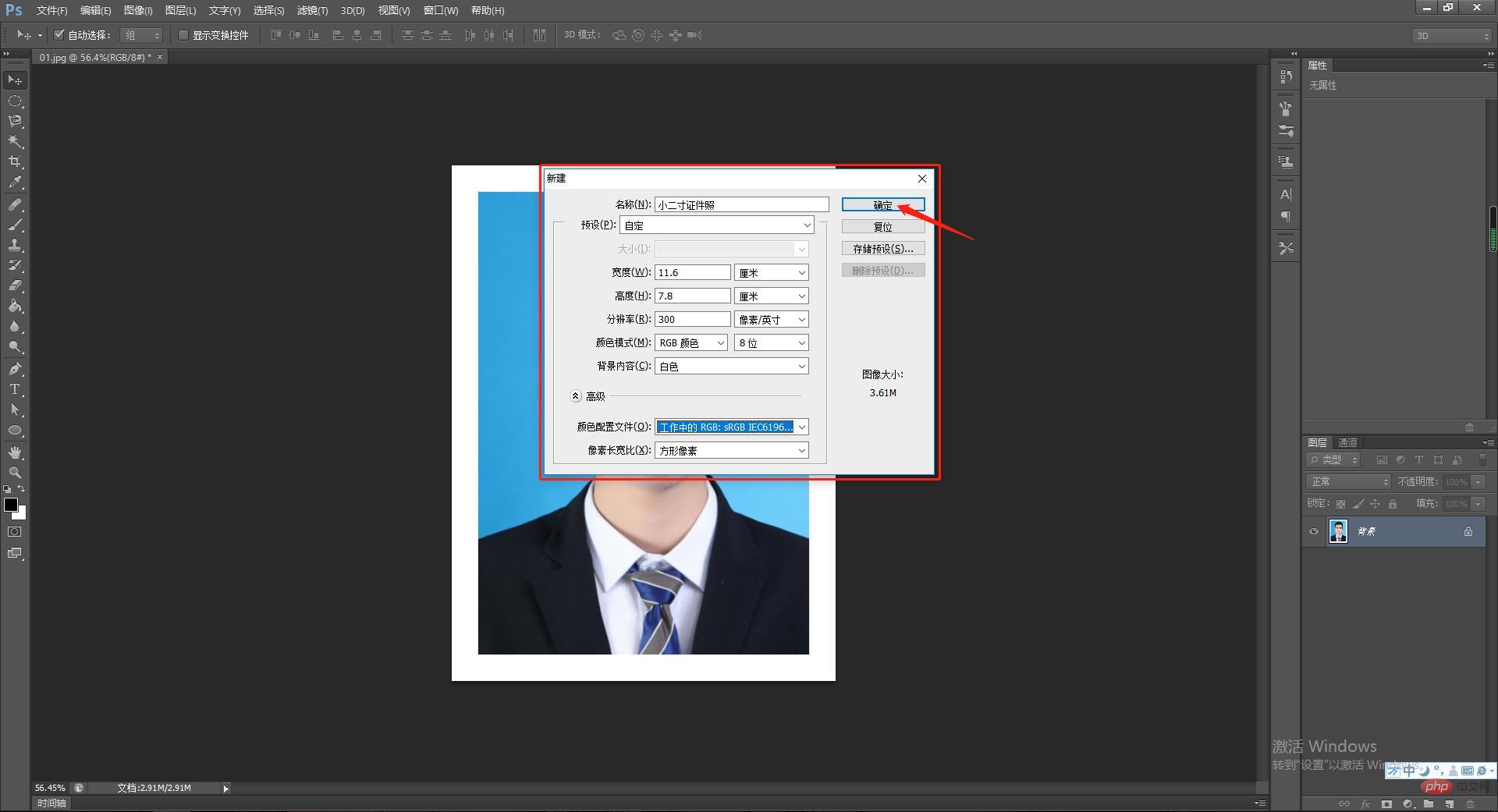Select the Magic Wand tool
The height and width of the screenshot is (812, 1498).
(15, 141)
